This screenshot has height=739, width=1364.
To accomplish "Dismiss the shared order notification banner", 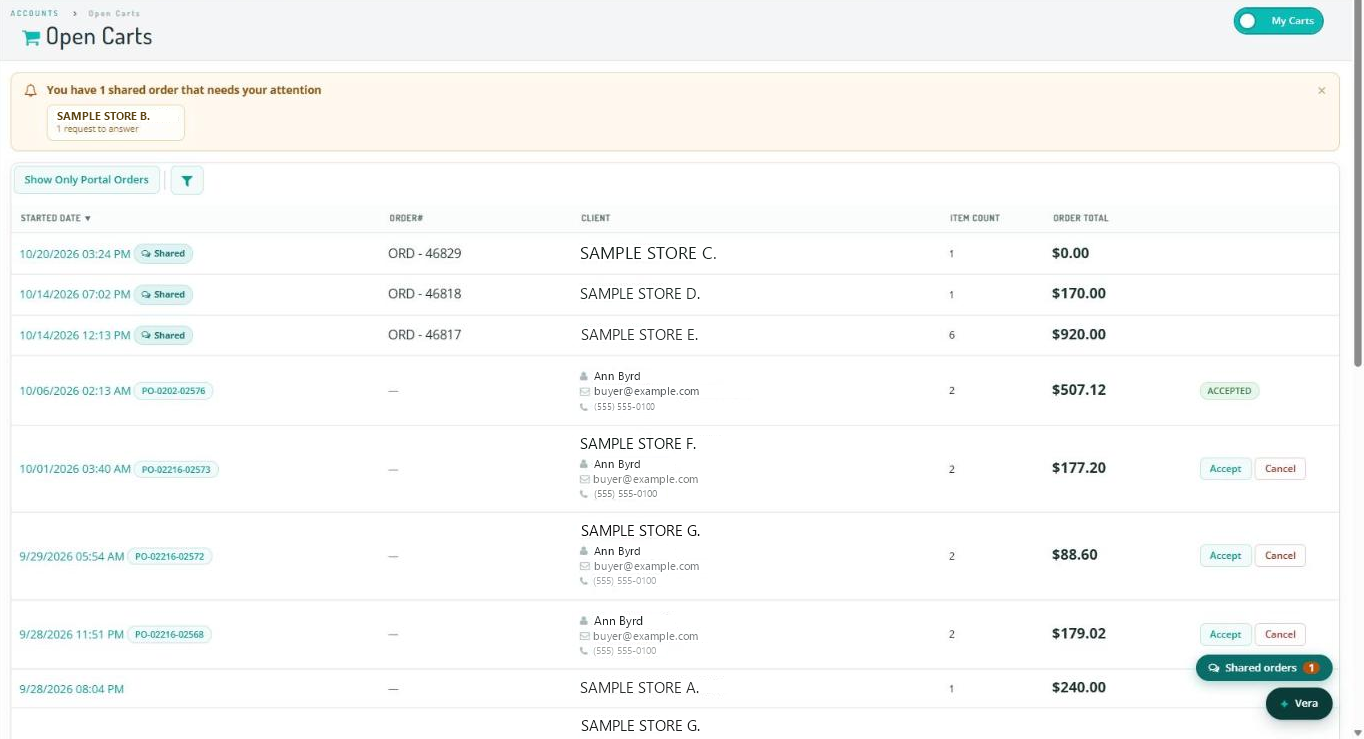I will pos(1321,91).
